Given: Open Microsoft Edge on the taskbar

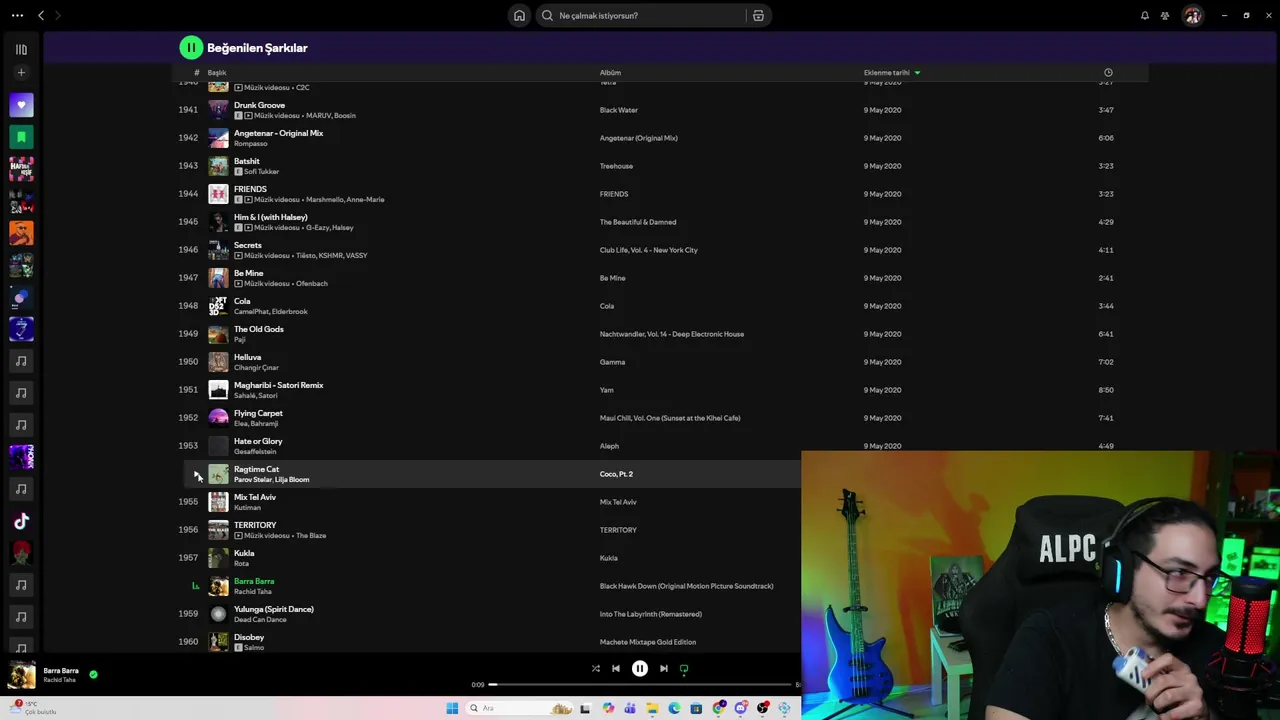Looking at the screenshot, I should tap(674, 708).
